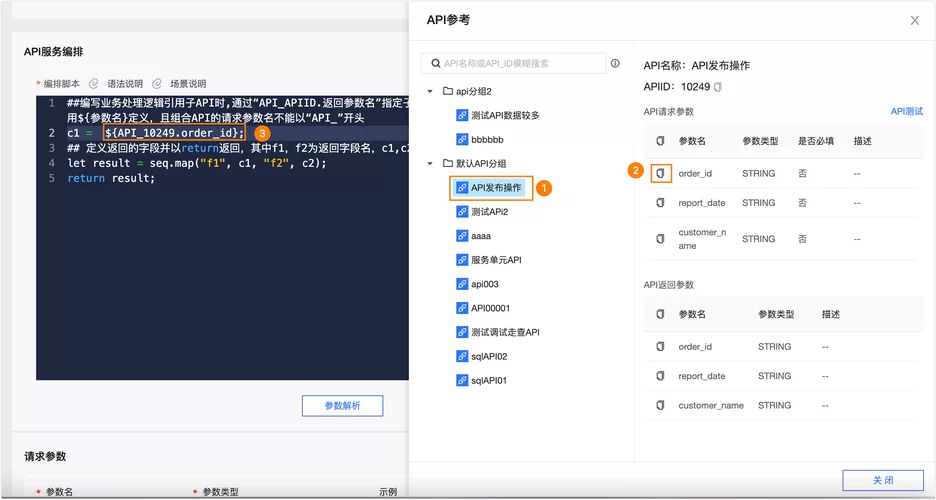936x500 pixels.
Task: Click copy icon in request parameters header
Action: click(660, 141)
